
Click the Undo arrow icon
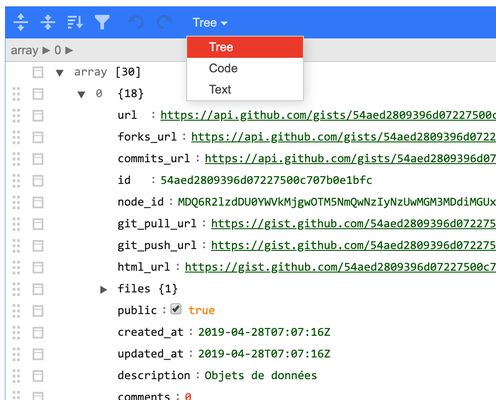click(x=136, y=23)
